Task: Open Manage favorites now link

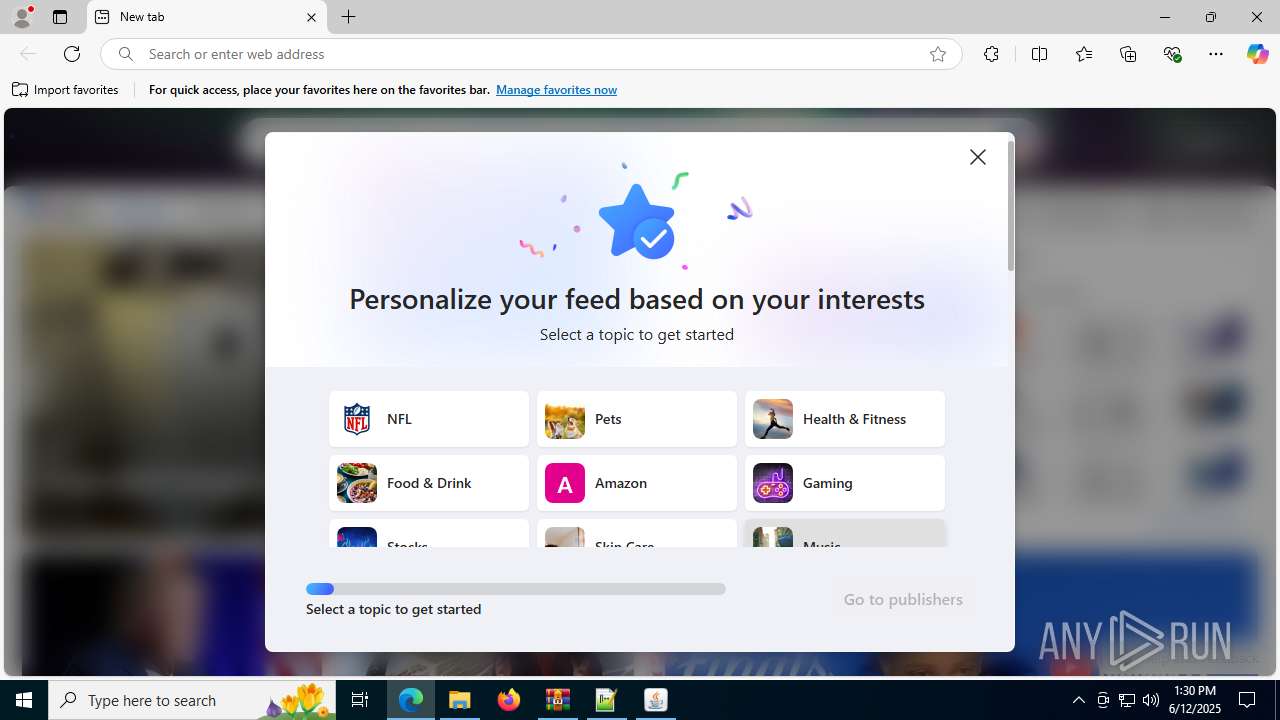Action: (556, 90)
